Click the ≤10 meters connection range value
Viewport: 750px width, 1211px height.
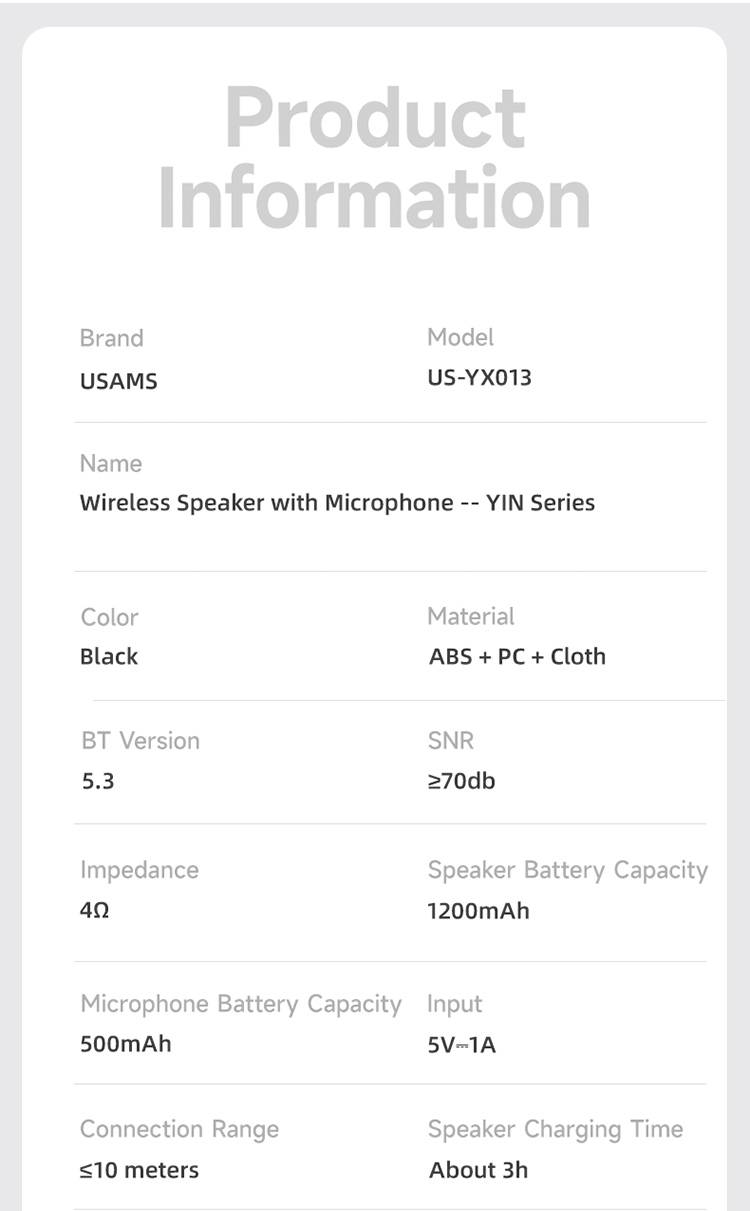139,1170
